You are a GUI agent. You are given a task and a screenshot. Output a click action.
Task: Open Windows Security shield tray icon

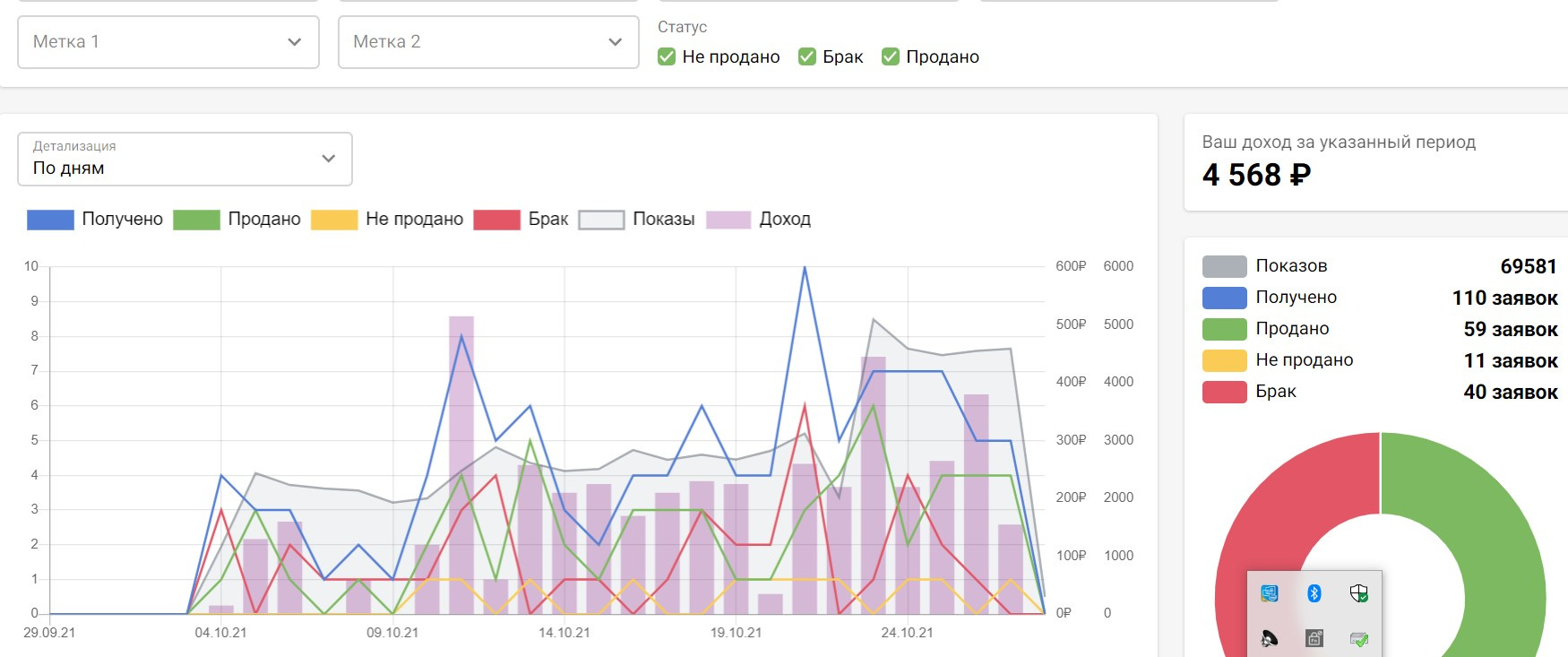pyautogui.click(x=1359, y=593)
